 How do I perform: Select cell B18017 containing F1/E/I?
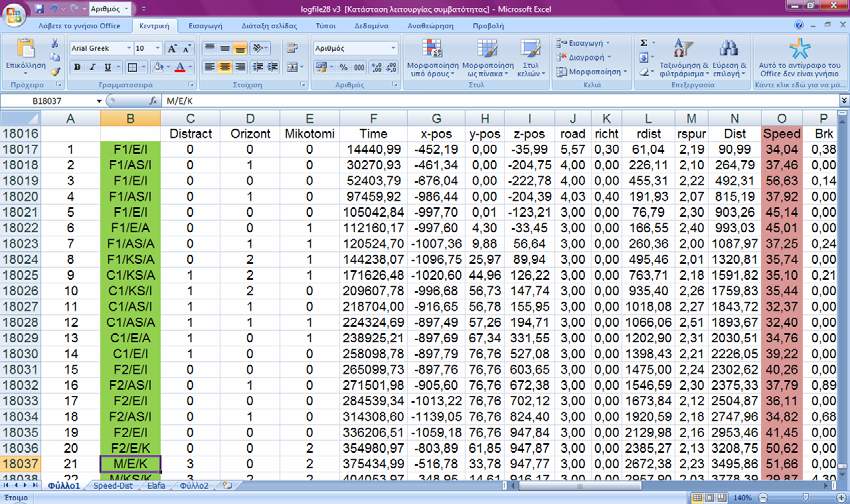tap(130, 149)
